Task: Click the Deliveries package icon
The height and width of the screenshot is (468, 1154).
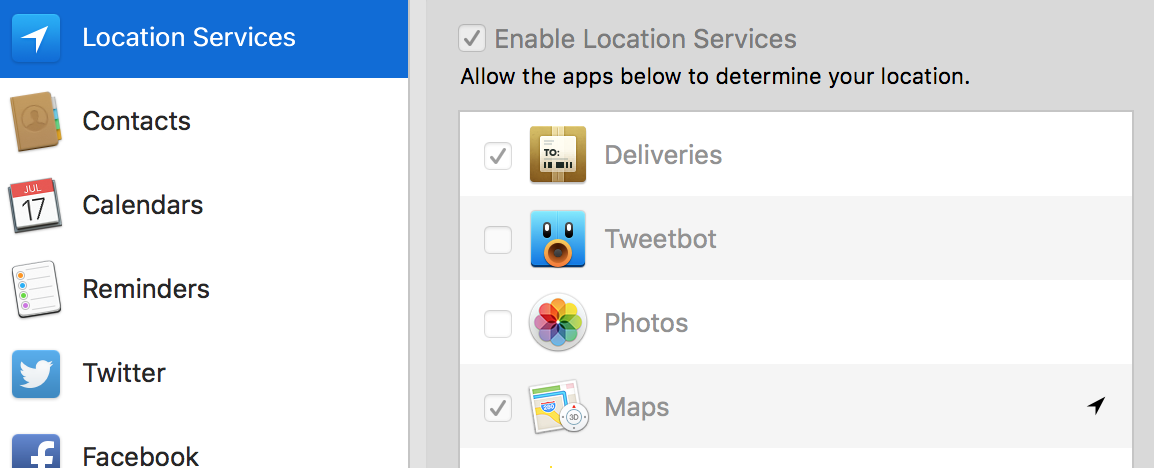Action: pos(558,155)
